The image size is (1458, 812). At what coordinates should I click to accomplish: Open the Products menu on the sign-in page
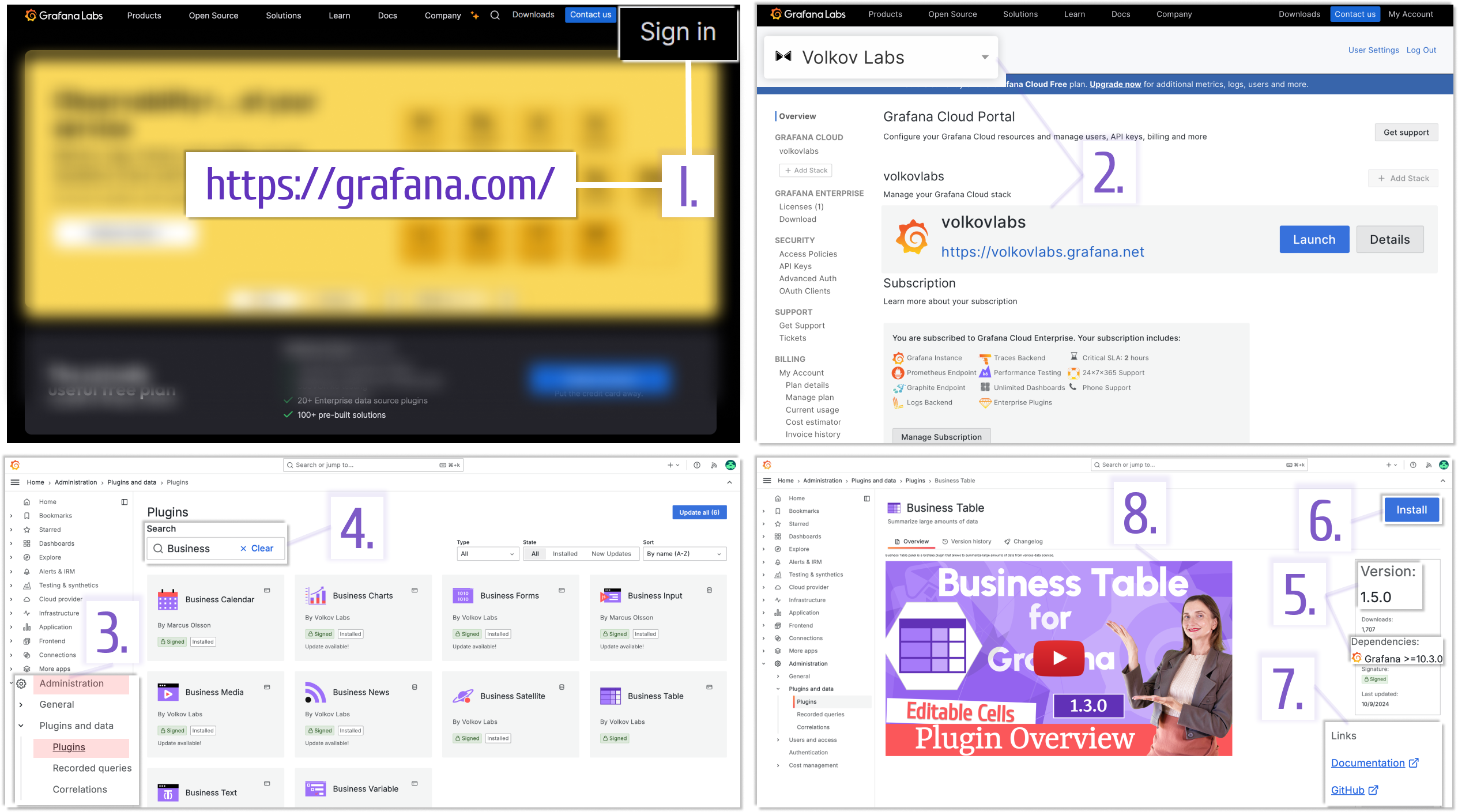pos(144,16)
